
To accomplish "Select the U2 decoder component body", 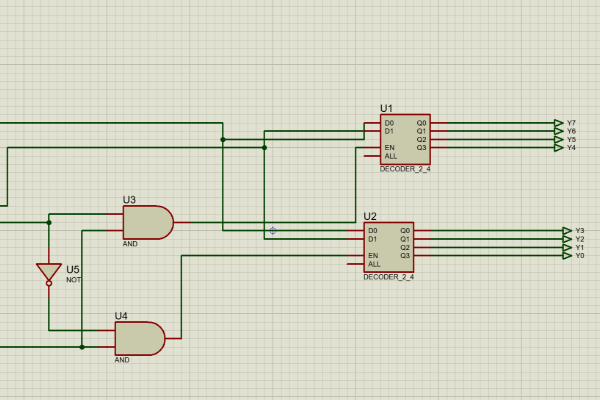I will click(388, 247).
